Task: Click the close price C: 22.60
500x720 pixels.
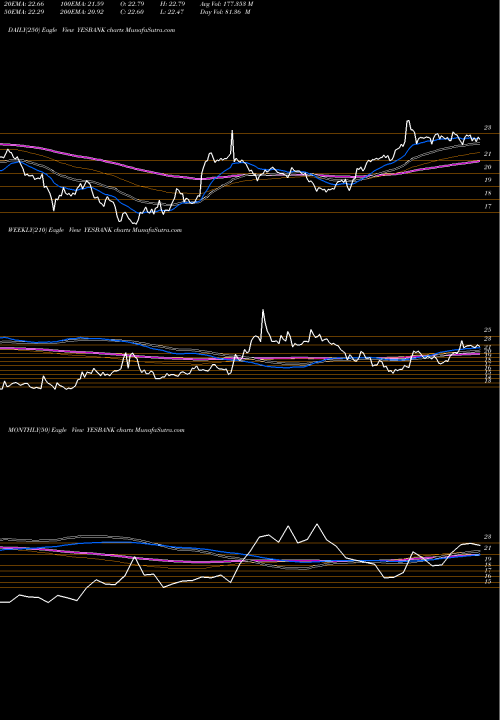Action: coord(131,12)
